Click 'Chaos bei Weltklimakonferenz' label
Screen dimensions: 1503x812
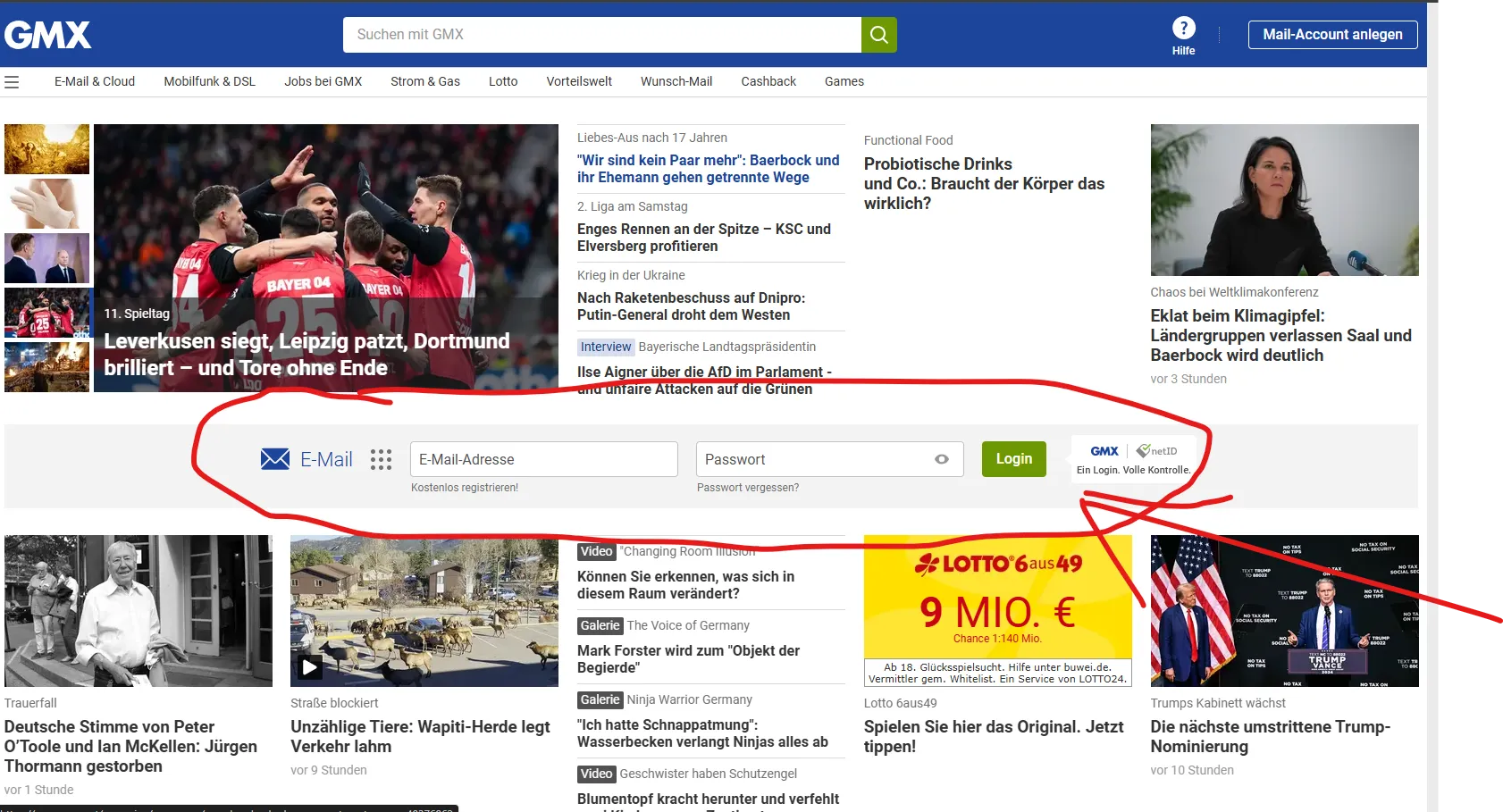pyautogui.click(x=1235, y=292)
